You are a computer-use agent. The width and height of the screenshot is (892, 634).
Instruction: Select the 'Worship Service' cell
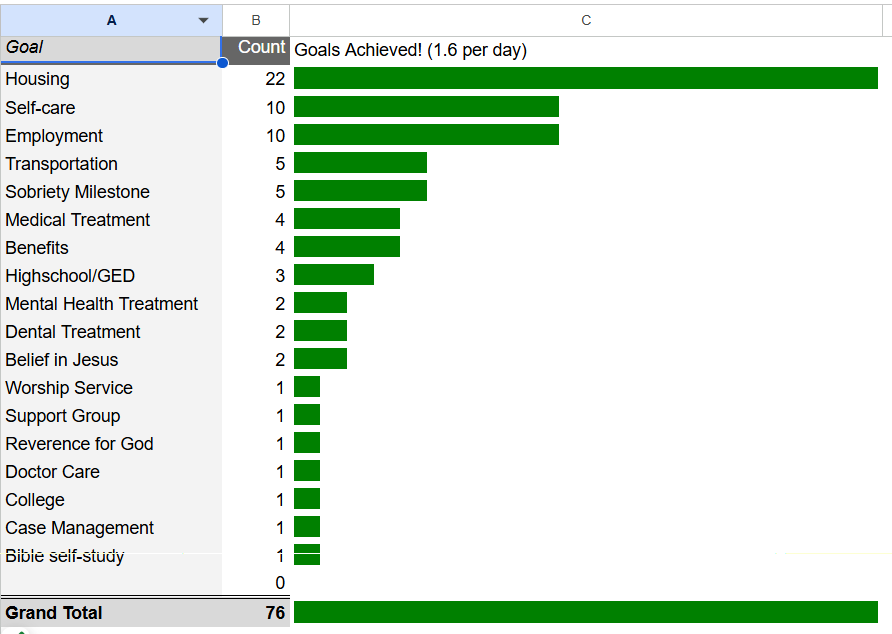pos(111,388)
